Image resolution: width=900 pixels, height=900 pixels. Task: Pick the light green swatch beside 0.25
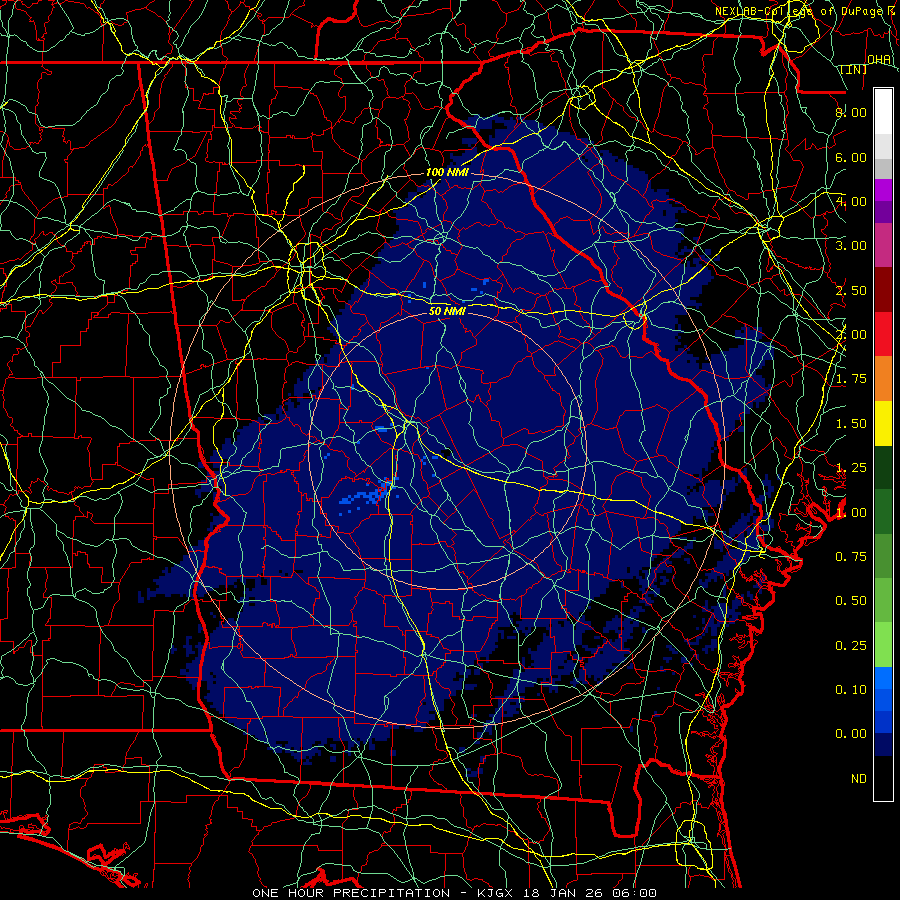(883, 646)
